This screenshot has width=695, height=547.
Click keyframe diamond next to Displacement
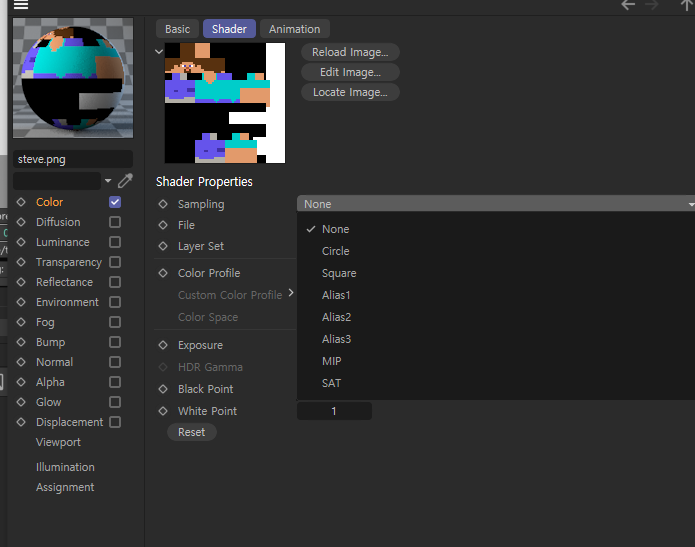[x=21, y=422]
